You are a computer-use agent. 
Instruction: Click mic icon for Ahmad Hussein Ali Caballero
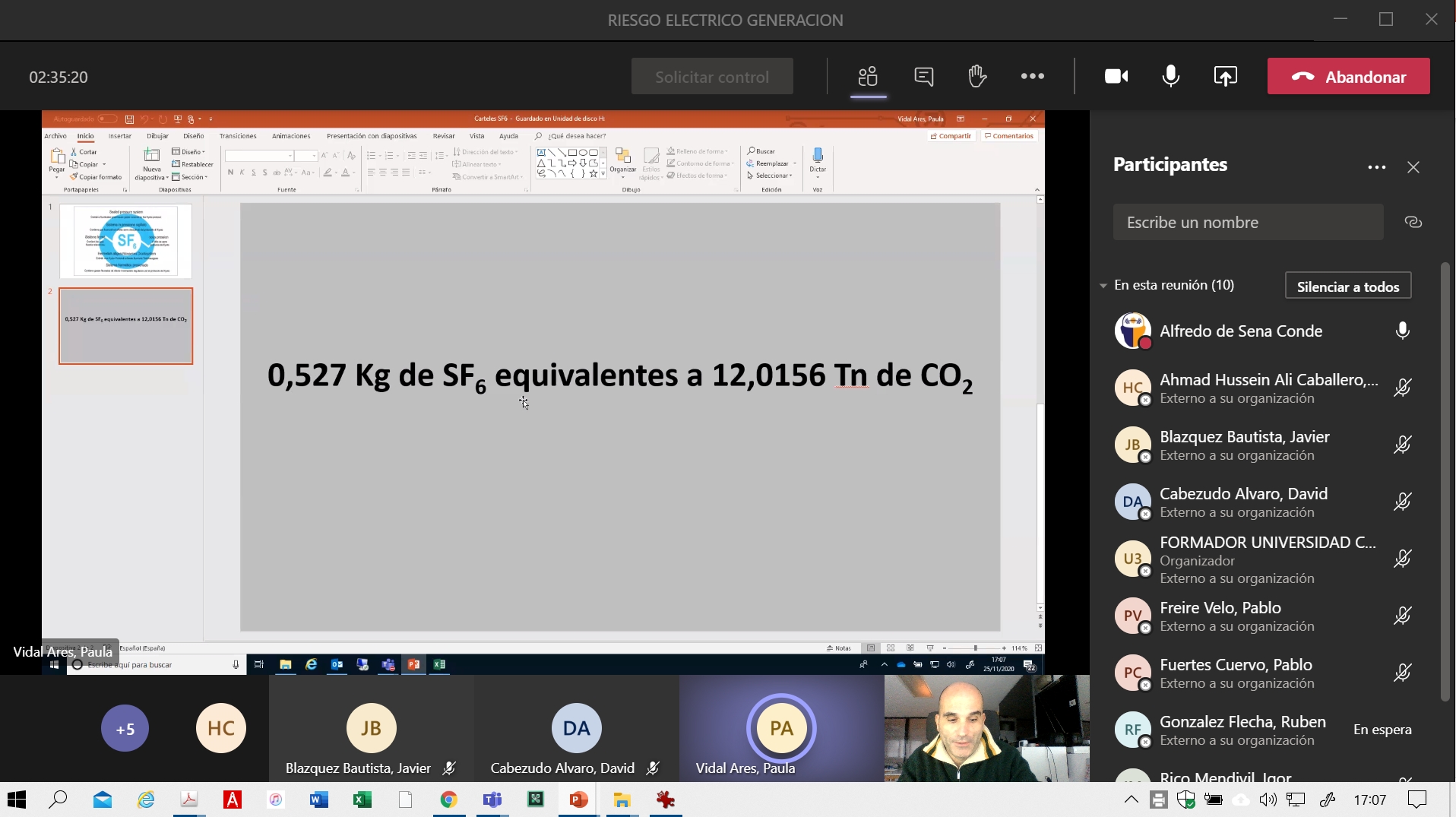1402,388
